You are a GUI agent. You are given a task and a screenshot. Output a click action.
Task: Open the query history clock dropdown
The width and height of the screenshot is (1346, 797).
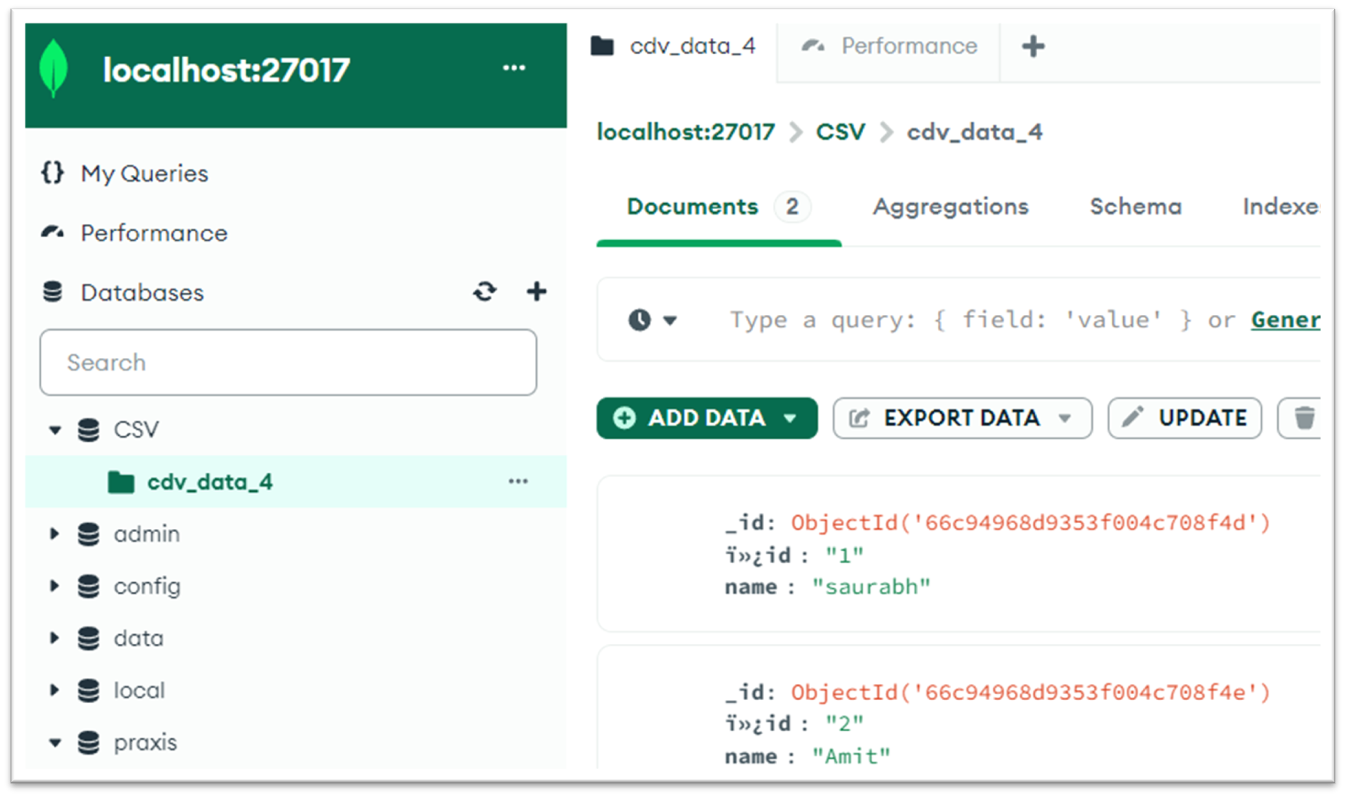click(x=653, y=320)
